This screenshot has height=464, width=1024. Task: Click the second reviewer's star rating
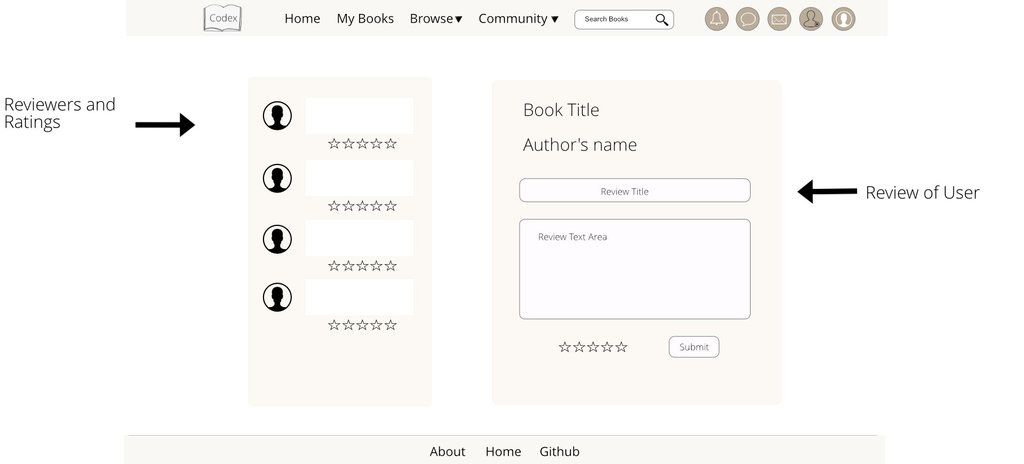click(362, 206)
